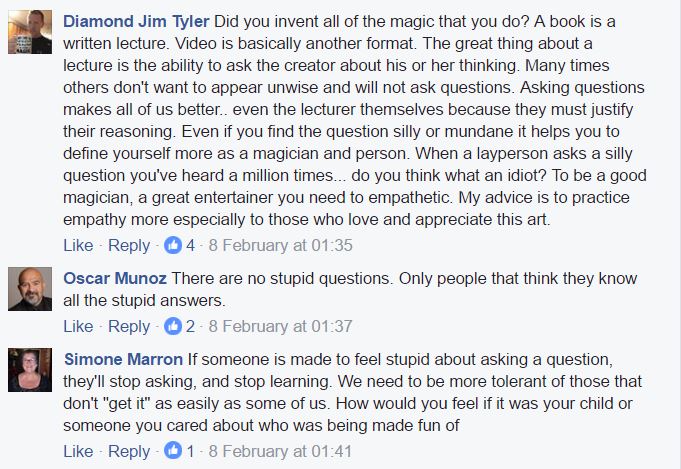Reply to Oscar Munoz's comment
Screen dimensions: 681x469
(x=128, y=326)
